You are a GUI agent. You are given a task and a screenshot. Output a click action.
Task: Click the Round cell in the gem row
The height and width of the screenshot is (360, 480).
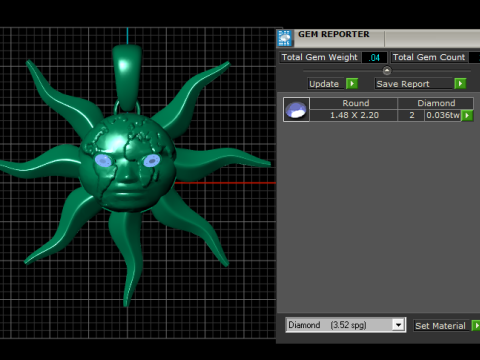[x=355, y=103]
